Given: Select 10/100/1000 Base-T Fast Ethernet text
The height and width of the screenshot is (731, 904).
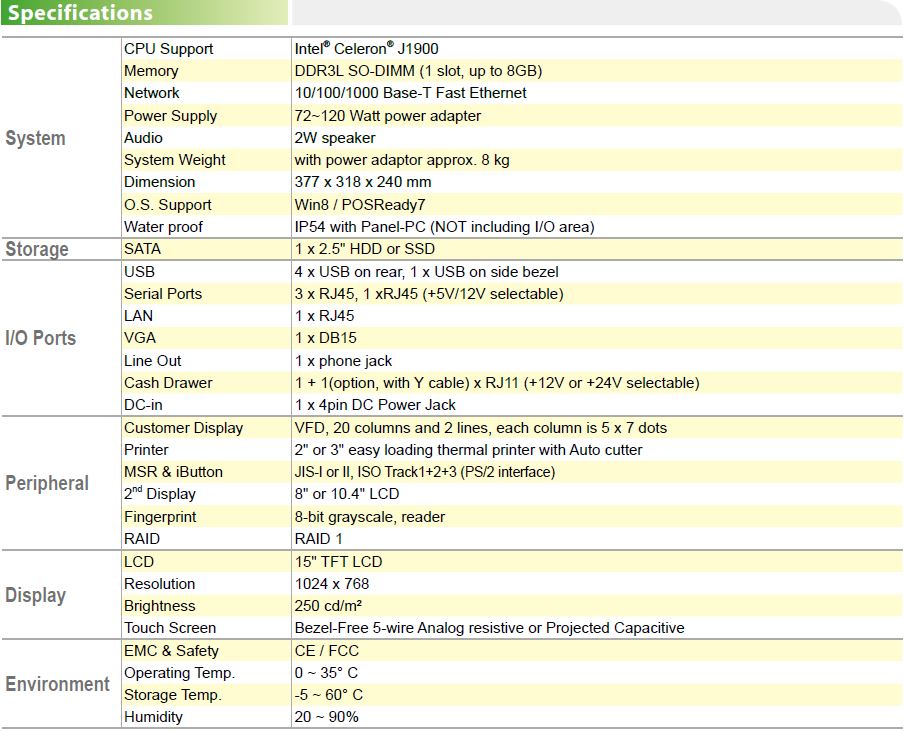Looking at the screenshot, I should point(410,93).
